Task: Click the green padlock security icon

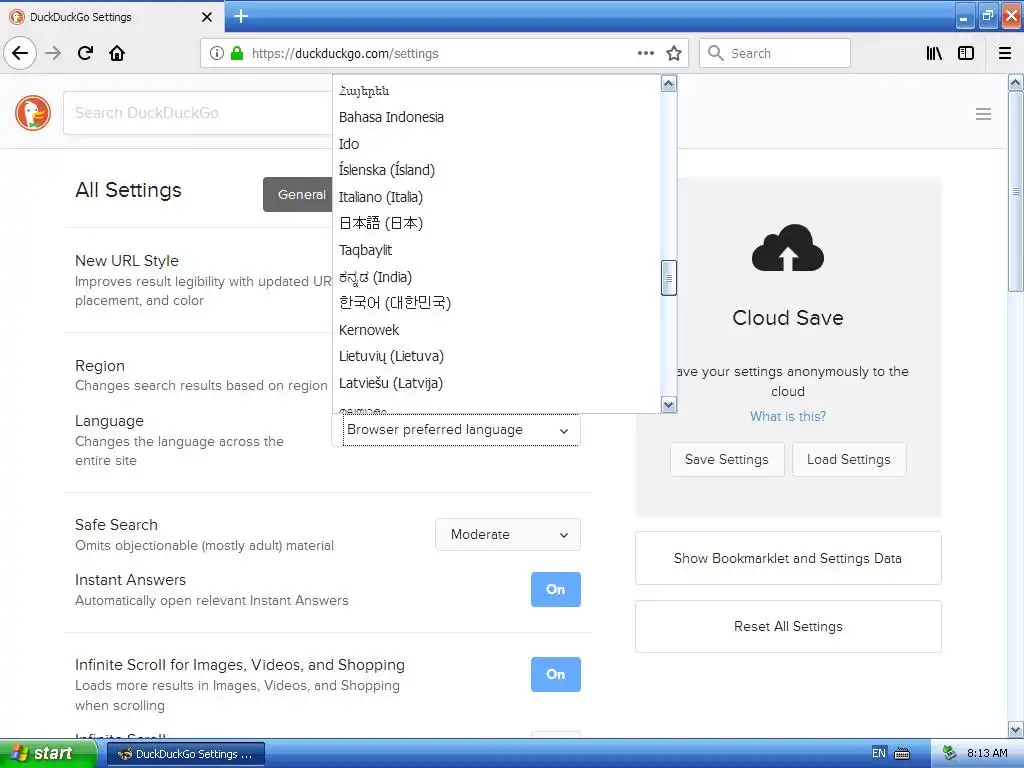Action: coord(237,53)
